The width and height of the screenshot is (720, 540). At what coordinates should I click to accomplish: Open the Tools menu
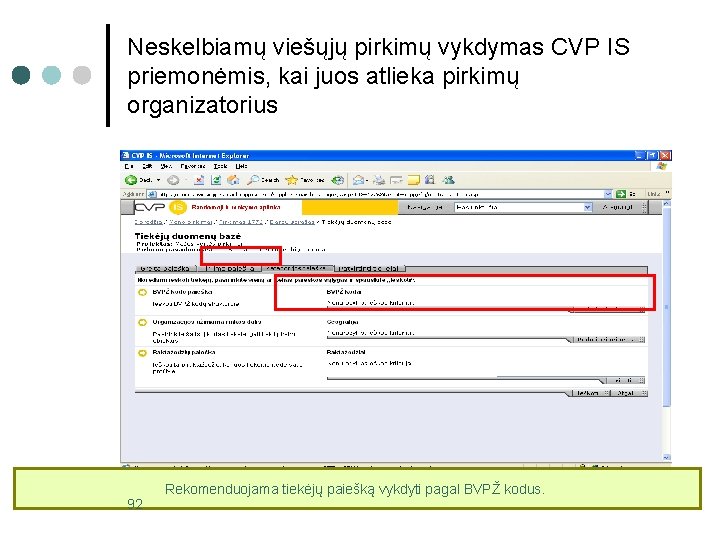pyautogui.click(x=220, y=166)
